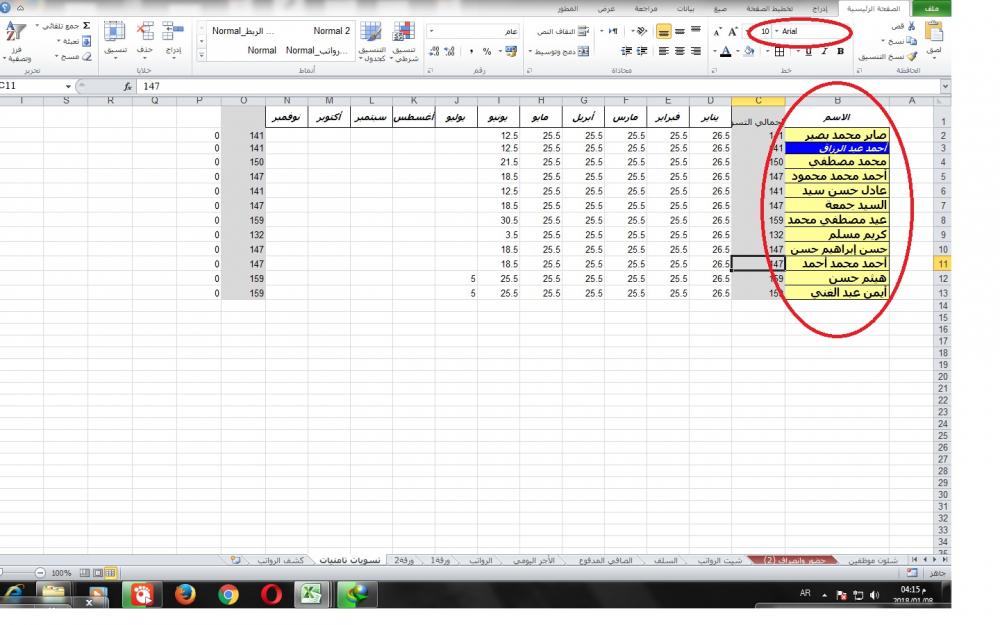Cut selection with the scissors icon
Viewport: 1000px width, 625px height.
point(911,26)
